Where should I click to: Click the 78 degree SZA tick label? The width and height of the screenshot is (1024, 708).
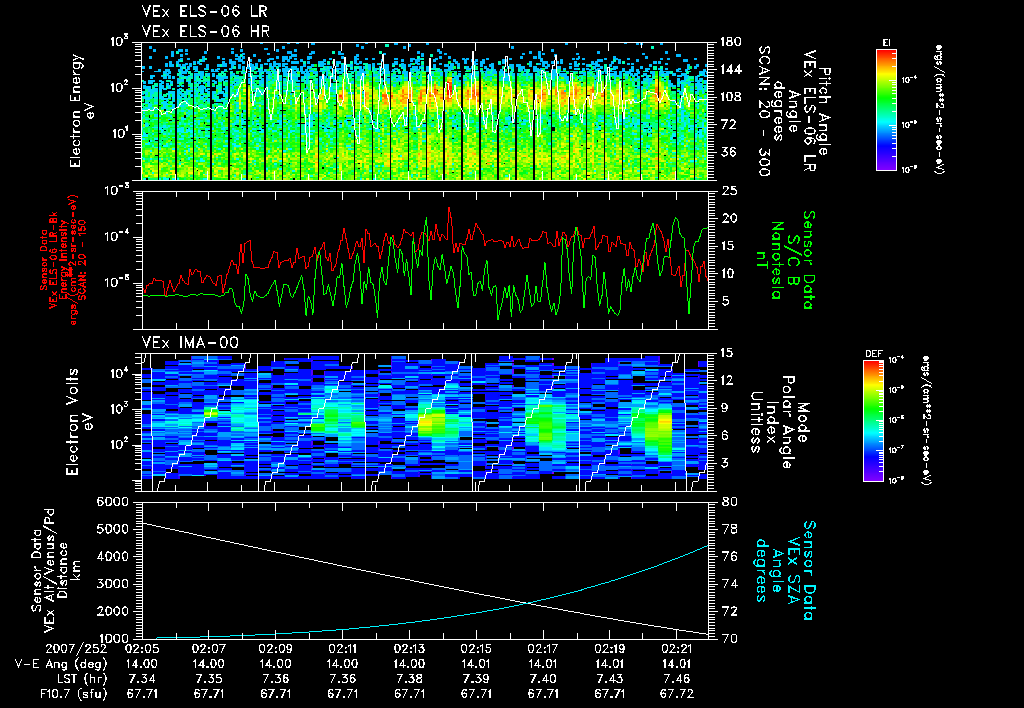click(x=728, y=529)
